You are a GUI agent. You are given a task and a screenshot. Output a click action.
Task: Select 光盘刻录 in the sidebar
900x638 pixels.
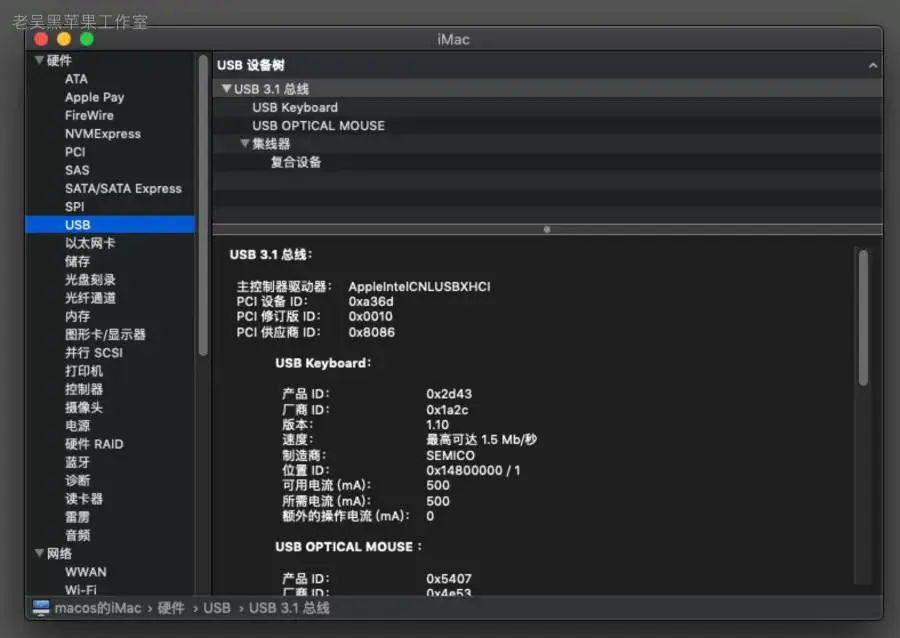[90, 280]
